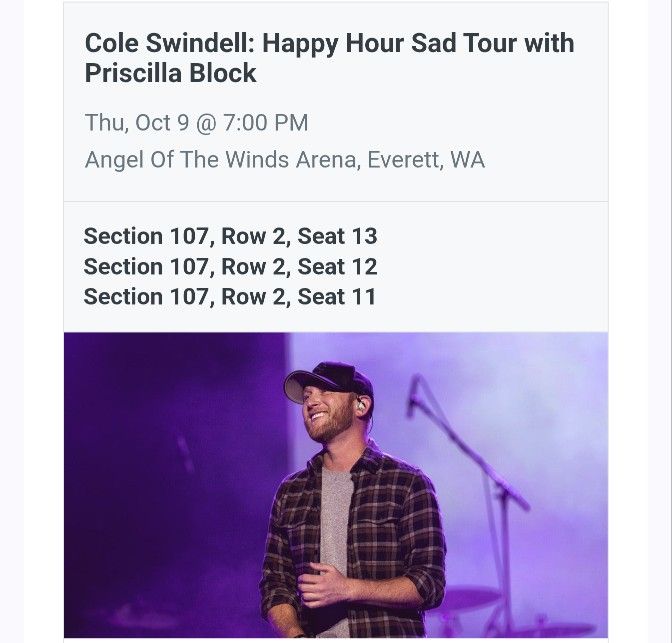Click the Thu, Oct 9 date

click(x=135, y=123)
